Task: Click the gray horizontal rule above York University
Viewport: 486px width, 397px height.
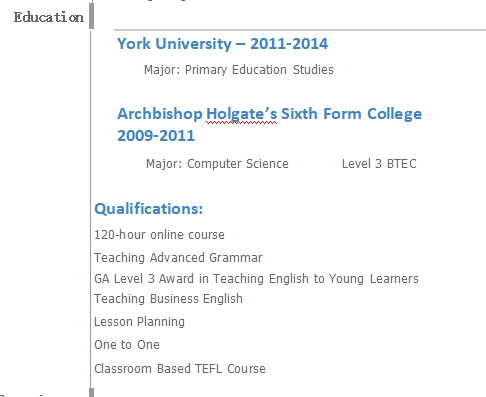Action: tap(300, 30)
